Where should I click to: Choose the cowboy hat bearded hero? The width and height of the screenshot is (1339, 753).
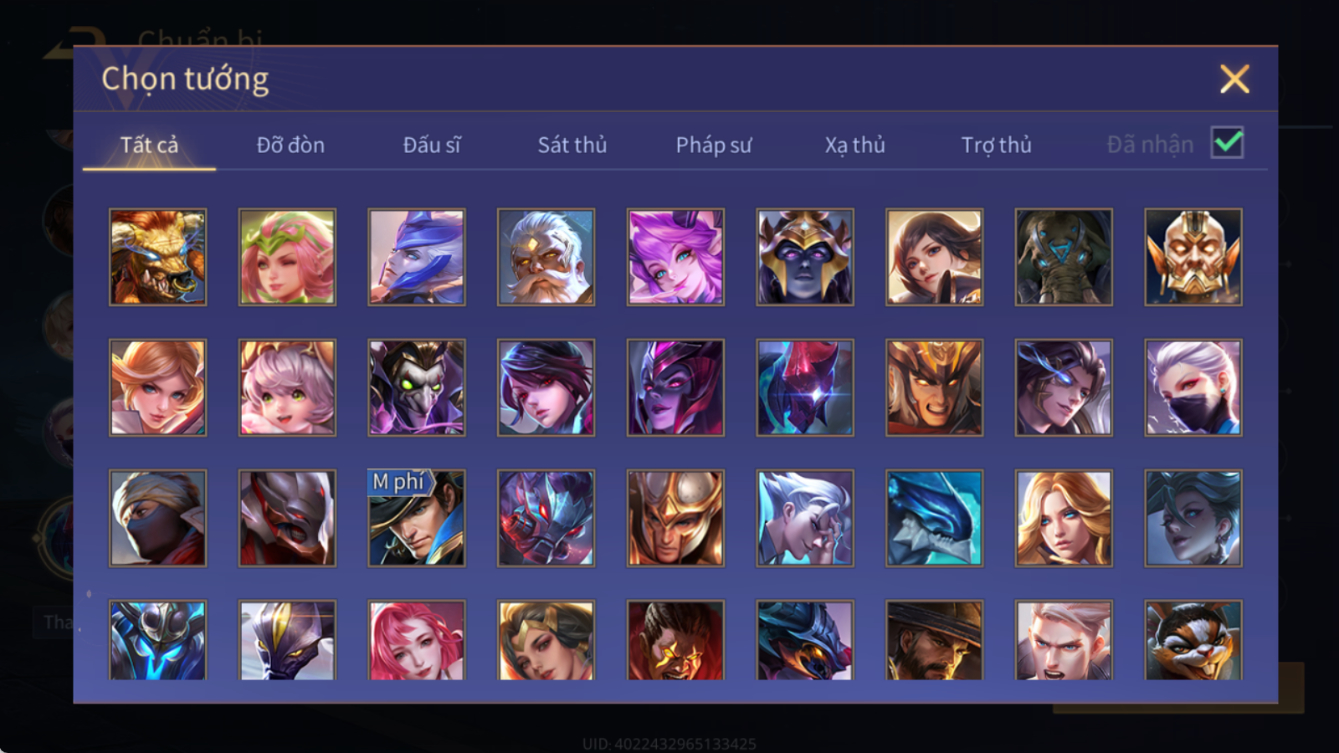tap(934, 640)
